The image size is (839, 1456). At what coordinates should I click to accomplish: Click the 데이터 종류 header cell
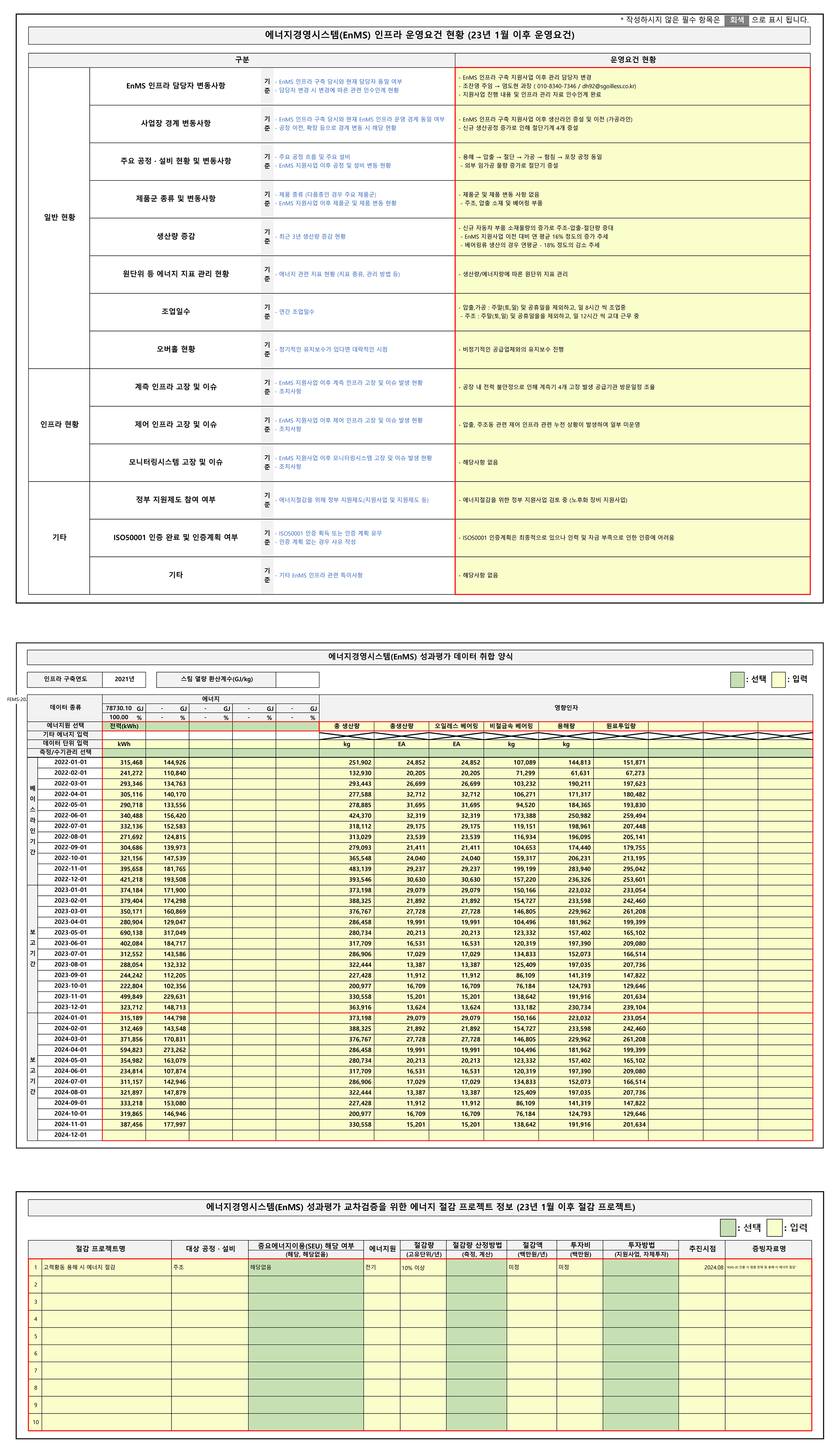[x=65, y=707]
